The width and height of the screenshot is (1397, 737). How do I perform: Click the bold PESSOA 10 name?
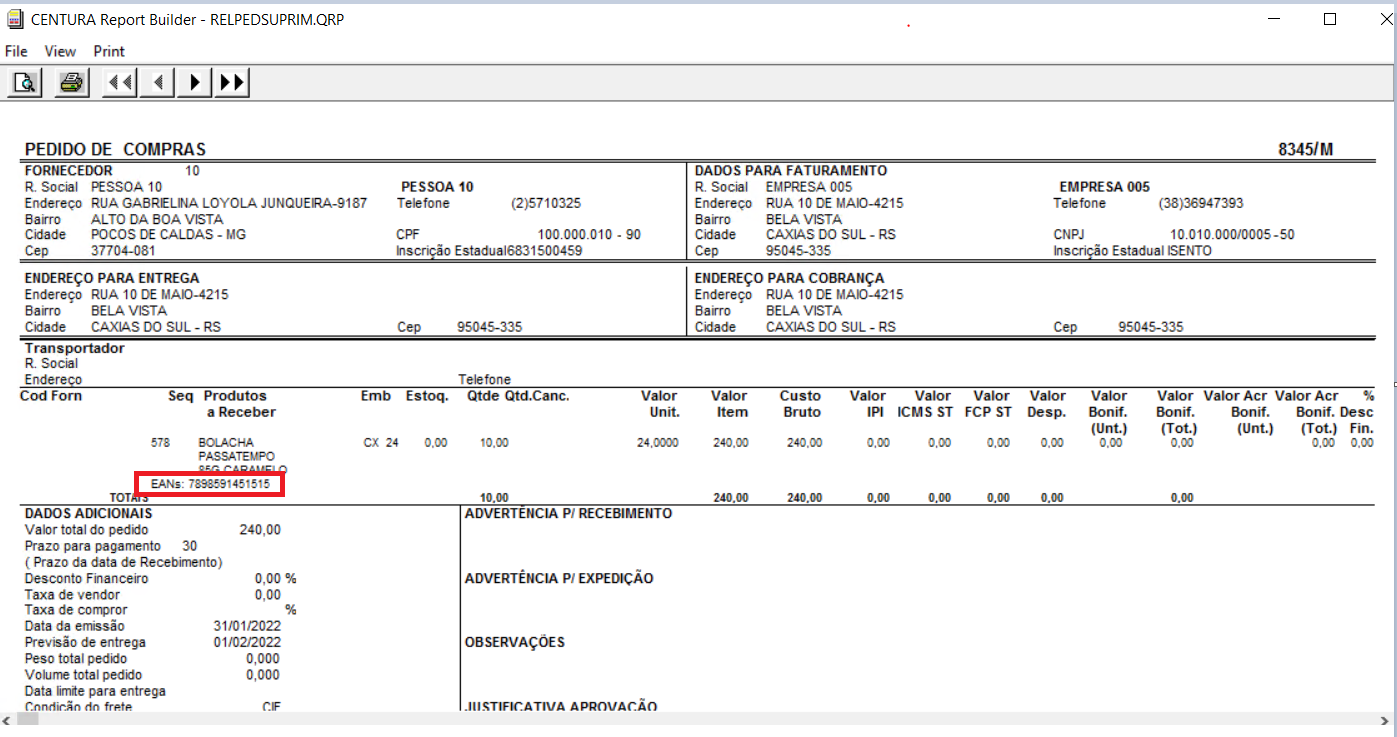[x=437, y=187]
